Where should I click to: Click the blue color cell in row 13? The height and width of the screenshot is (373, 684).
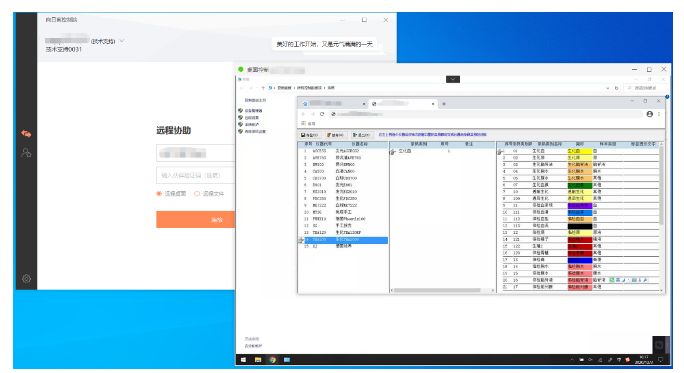[x=579, y=260]
